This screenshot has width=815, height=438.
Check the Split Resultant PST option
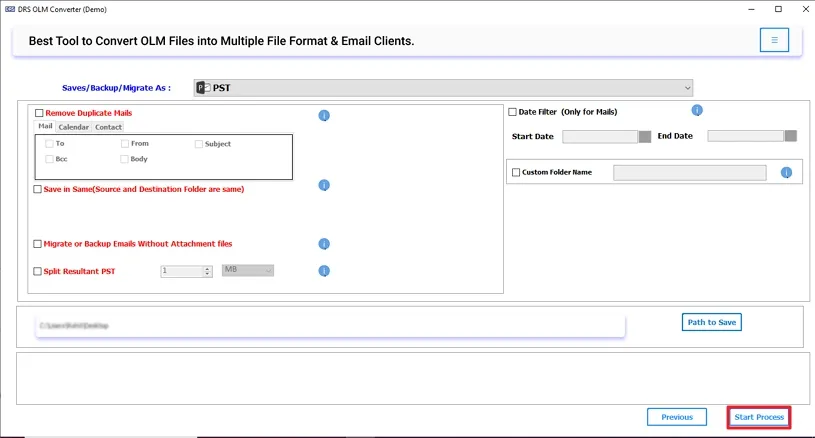(x=38, y=271)
